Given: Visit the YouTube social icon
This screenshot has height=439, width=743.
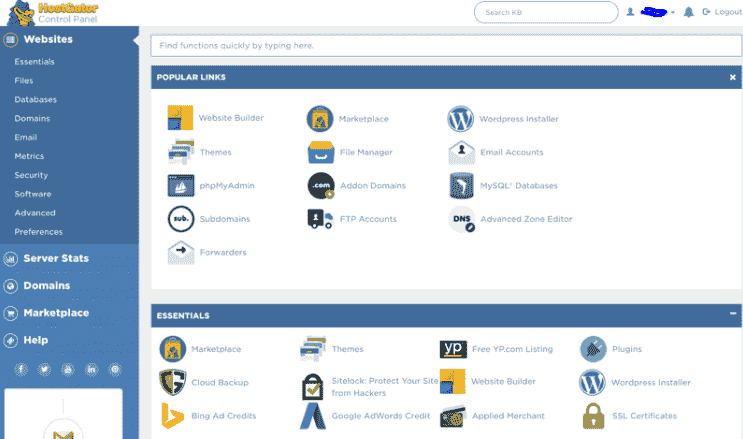Looking at the screenshot, I should [68, 369].
